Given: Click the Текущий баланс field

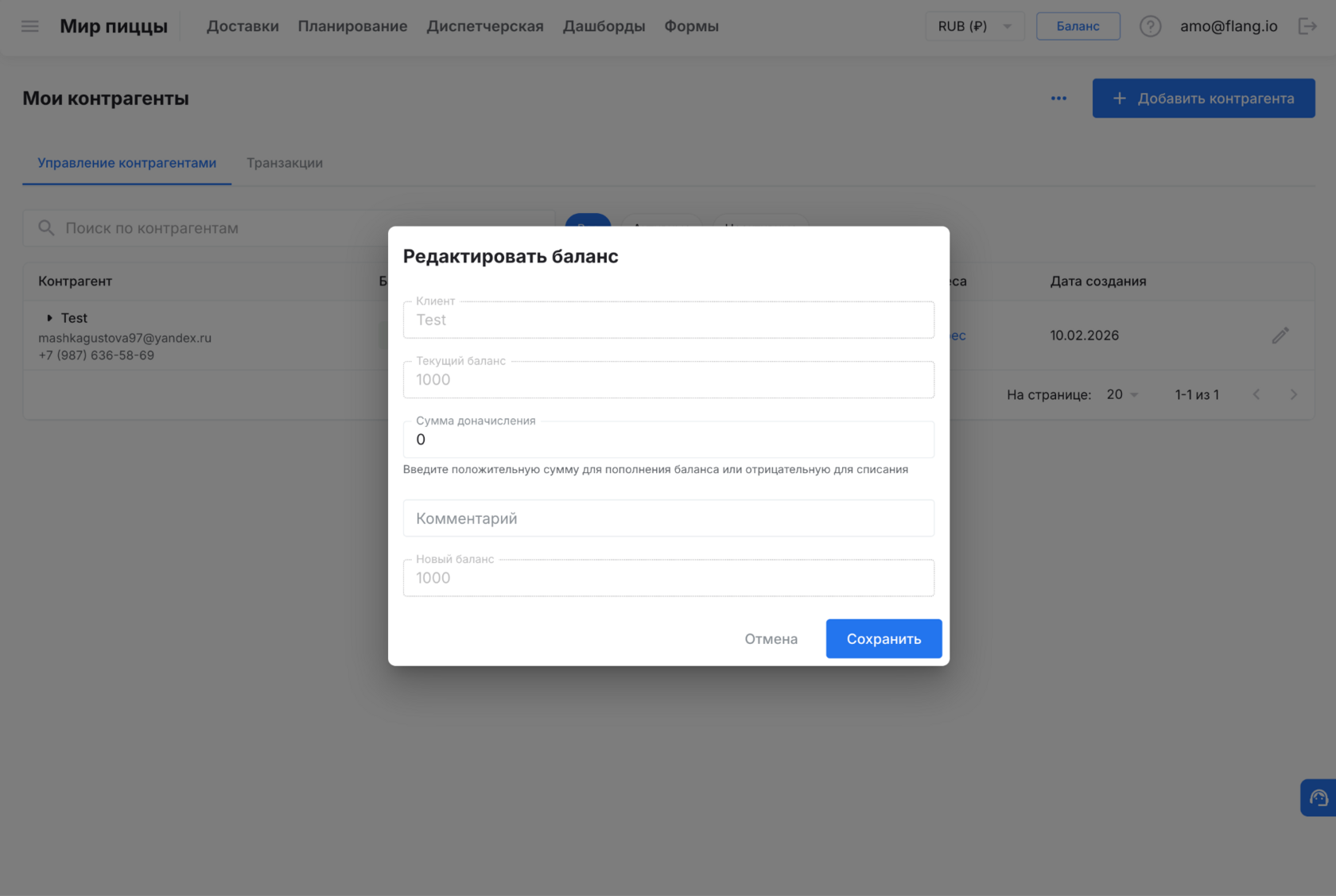Looking at the screenshot, I should (668, 379).
